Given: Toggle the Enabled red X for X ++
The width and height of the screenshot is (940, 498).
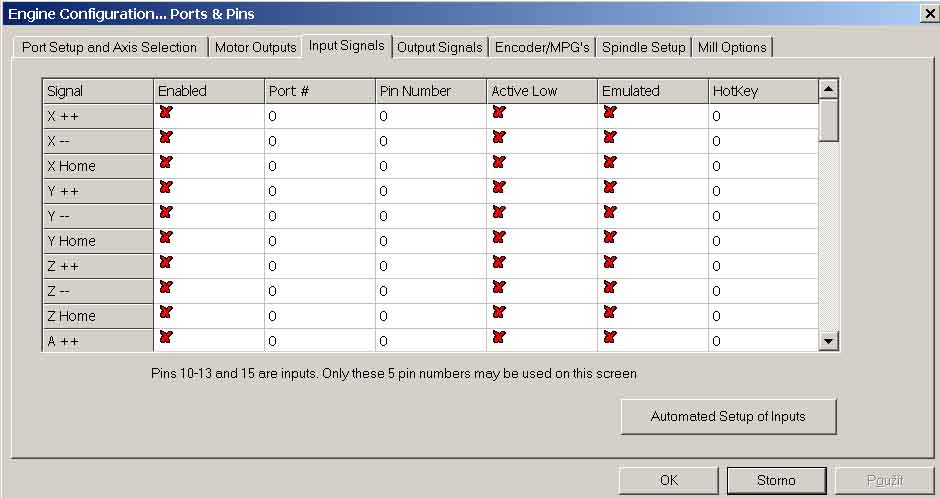Looking at the screenshot, I should tap(166, 113).
